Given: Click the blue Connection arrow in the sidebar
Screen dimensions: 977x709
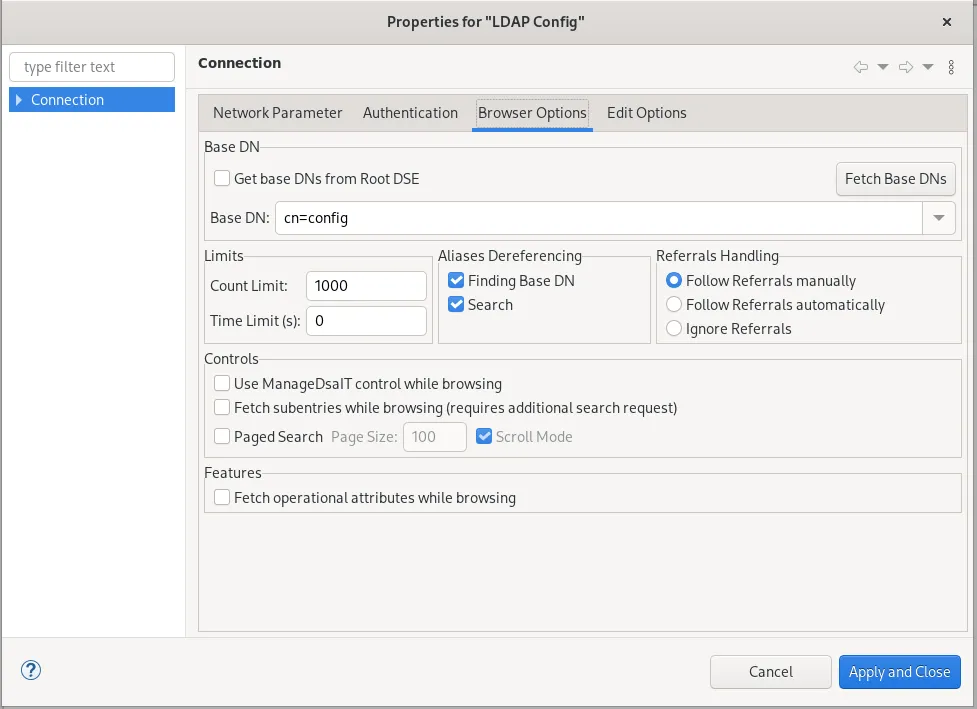Looking at the screenshot, I should click(17, 99).
